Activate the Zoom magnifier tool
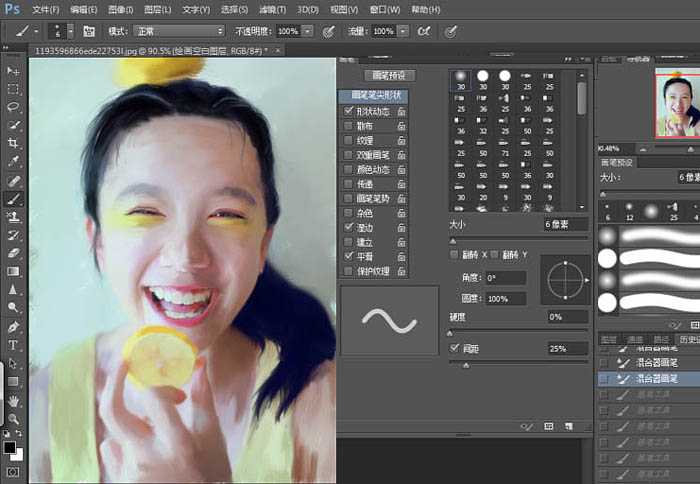This screenshot has width=700, height=484. (14, 419)
